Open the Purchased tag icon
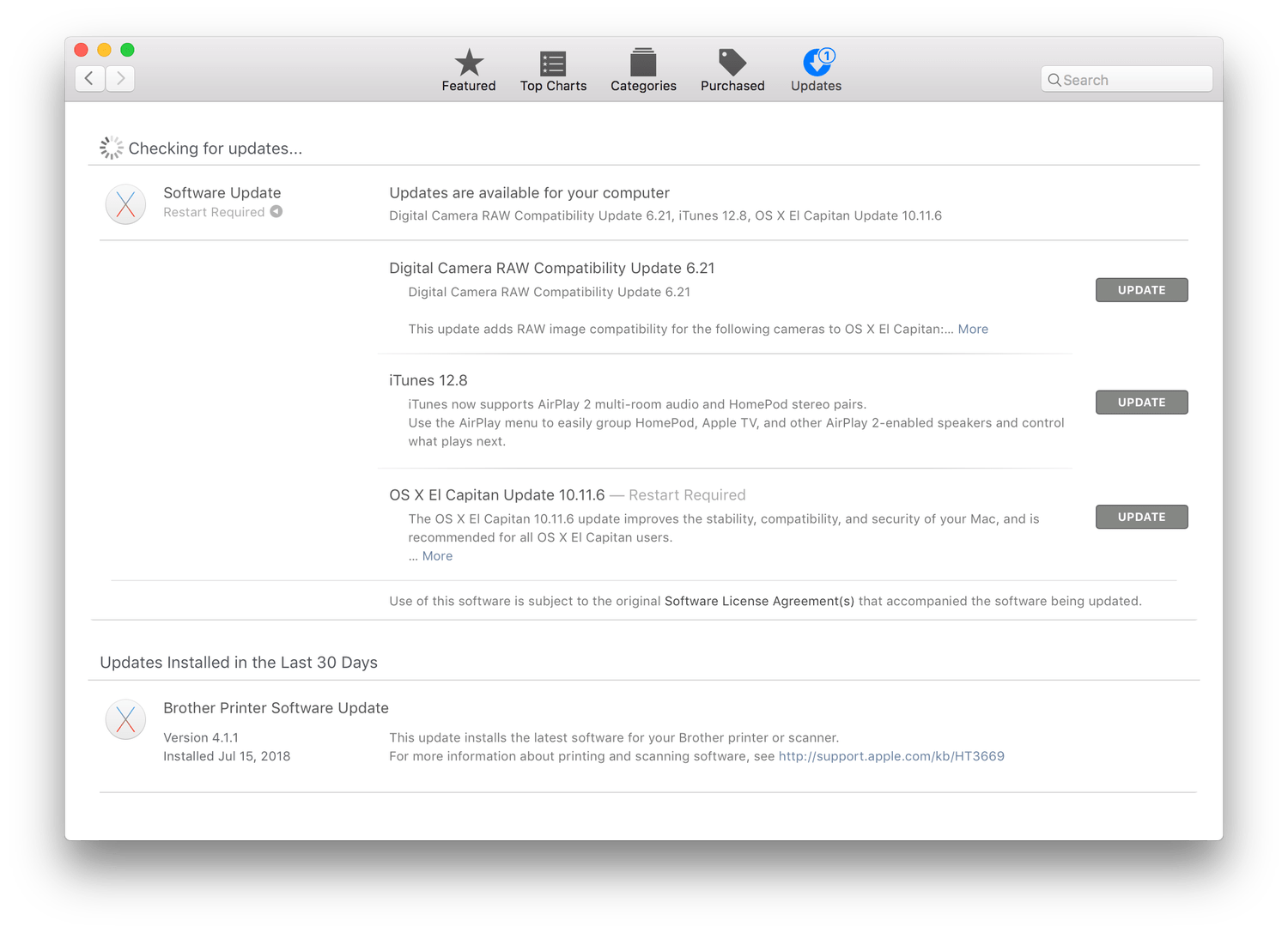1288x933 pixels. pos(732,62)
